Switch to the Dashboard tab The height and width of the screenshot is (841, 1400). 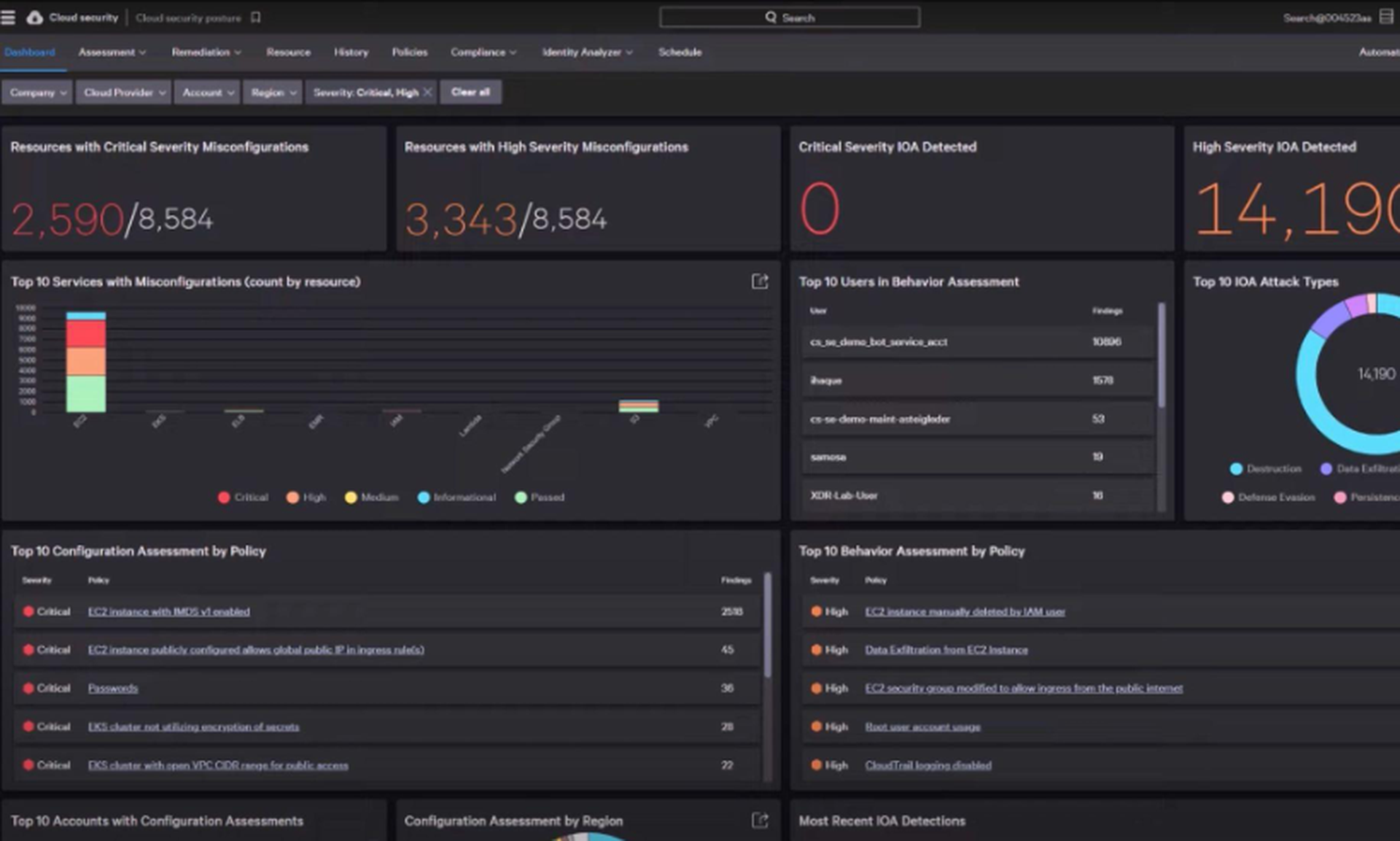tap(30, 53)
